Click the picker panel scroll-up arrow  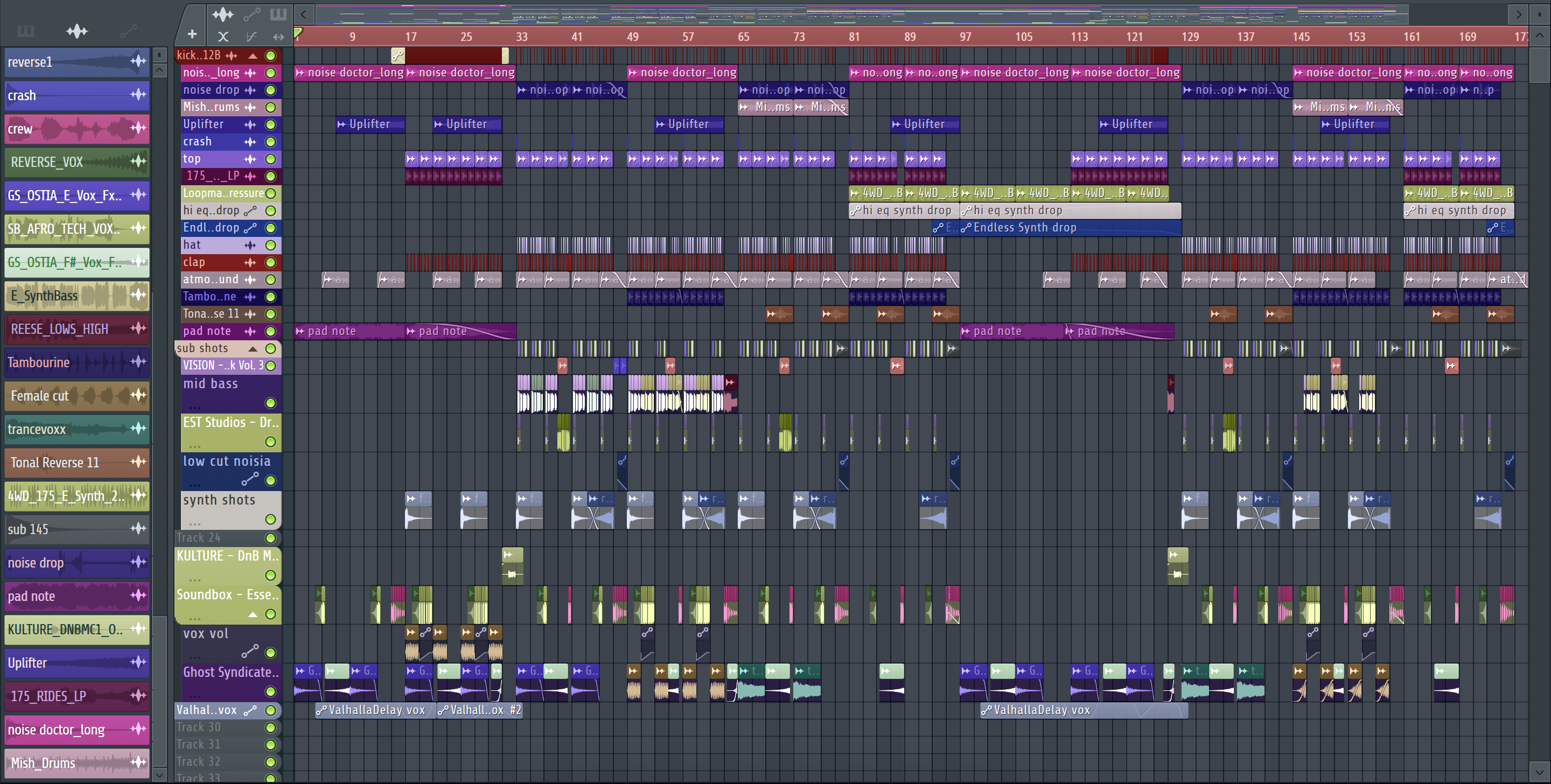pyautogui.click(x=159, y=71)
